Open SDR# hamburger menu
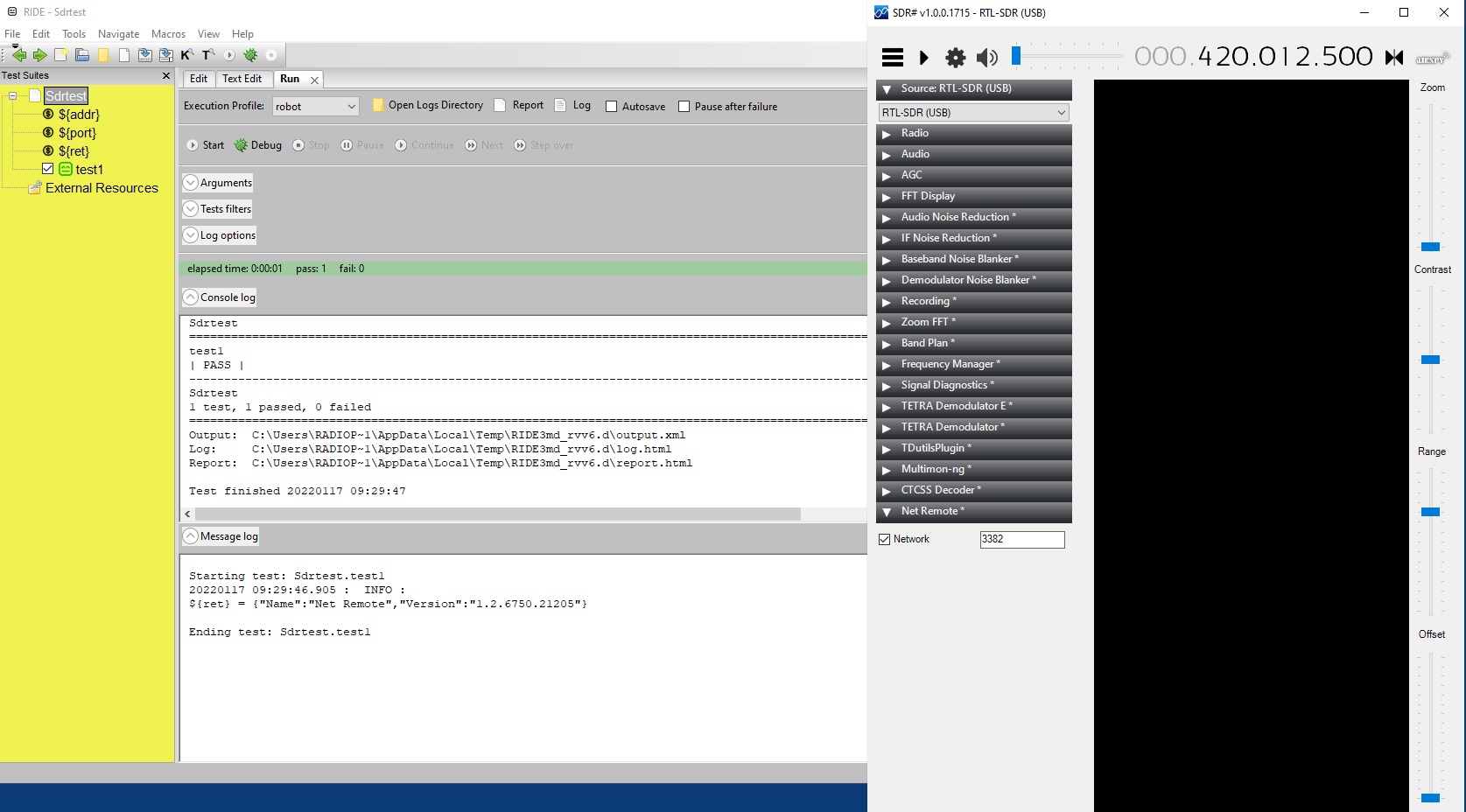The height and width of the screenshot is (812, 1466). pos(893,58)
